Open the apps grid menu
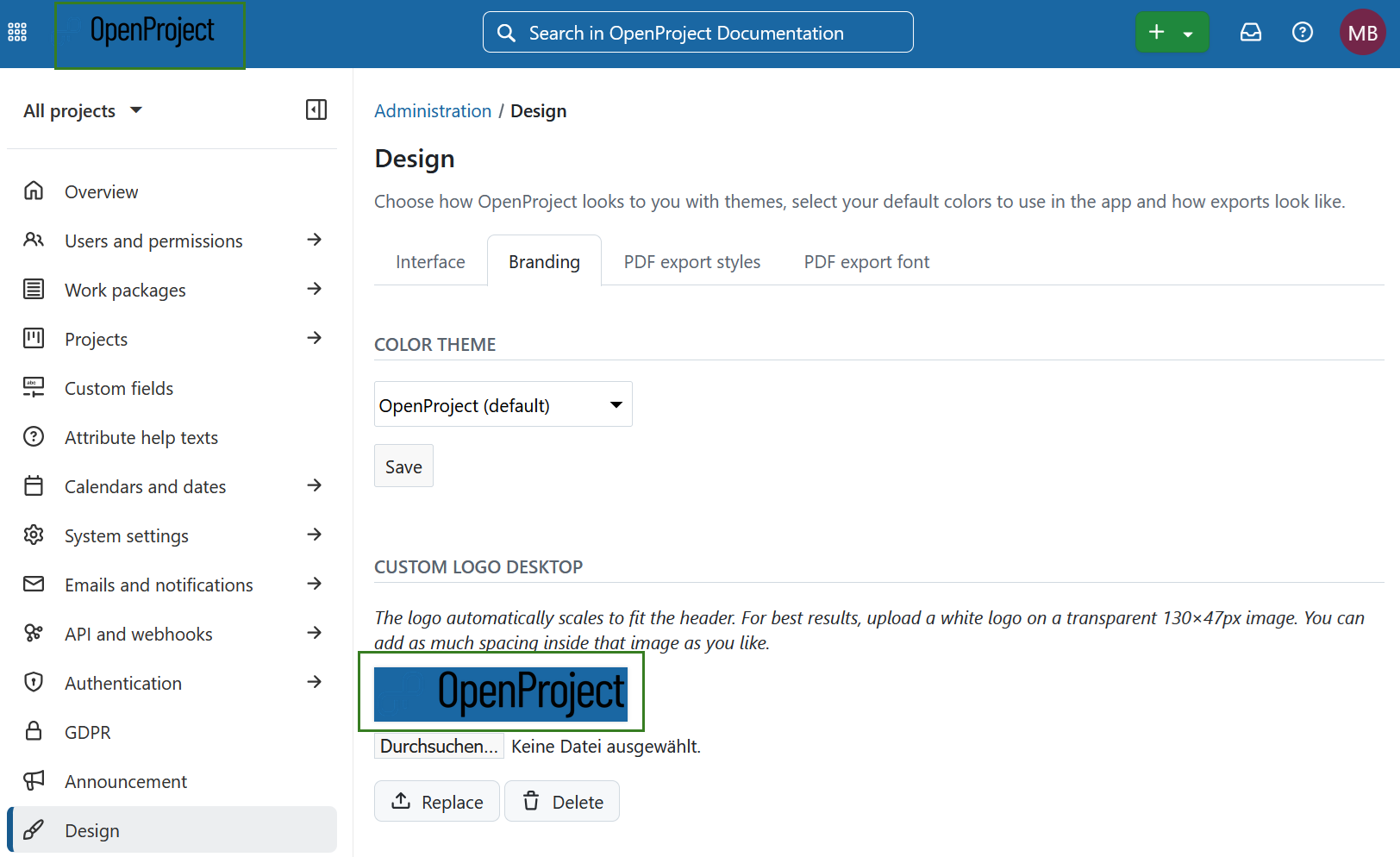Viewport: 1400px width, 857px height. pyautogui.click(x=16, y=31)
